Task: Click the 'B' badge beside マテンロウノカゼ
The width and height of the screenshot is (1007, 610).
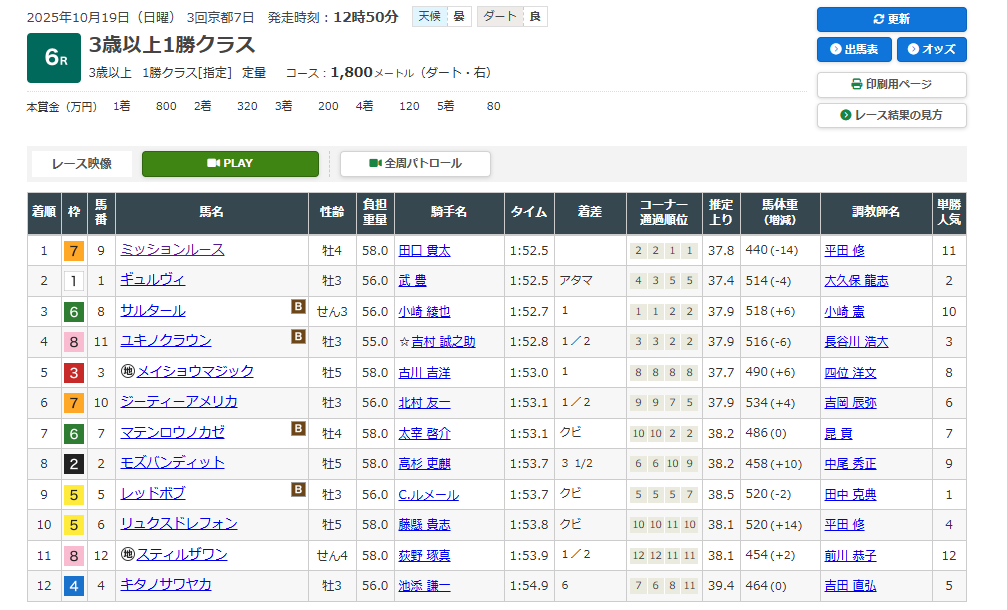Action: tap(298, 429)
